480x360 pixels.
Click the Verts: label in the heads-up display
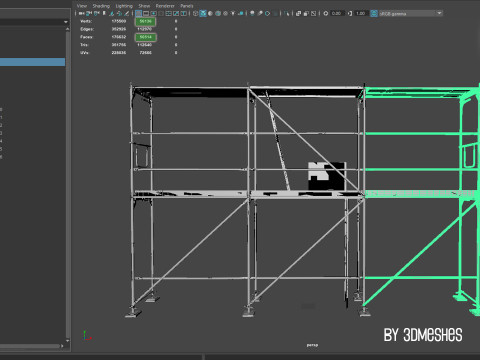pyautogui.click(x=86, y=21)
